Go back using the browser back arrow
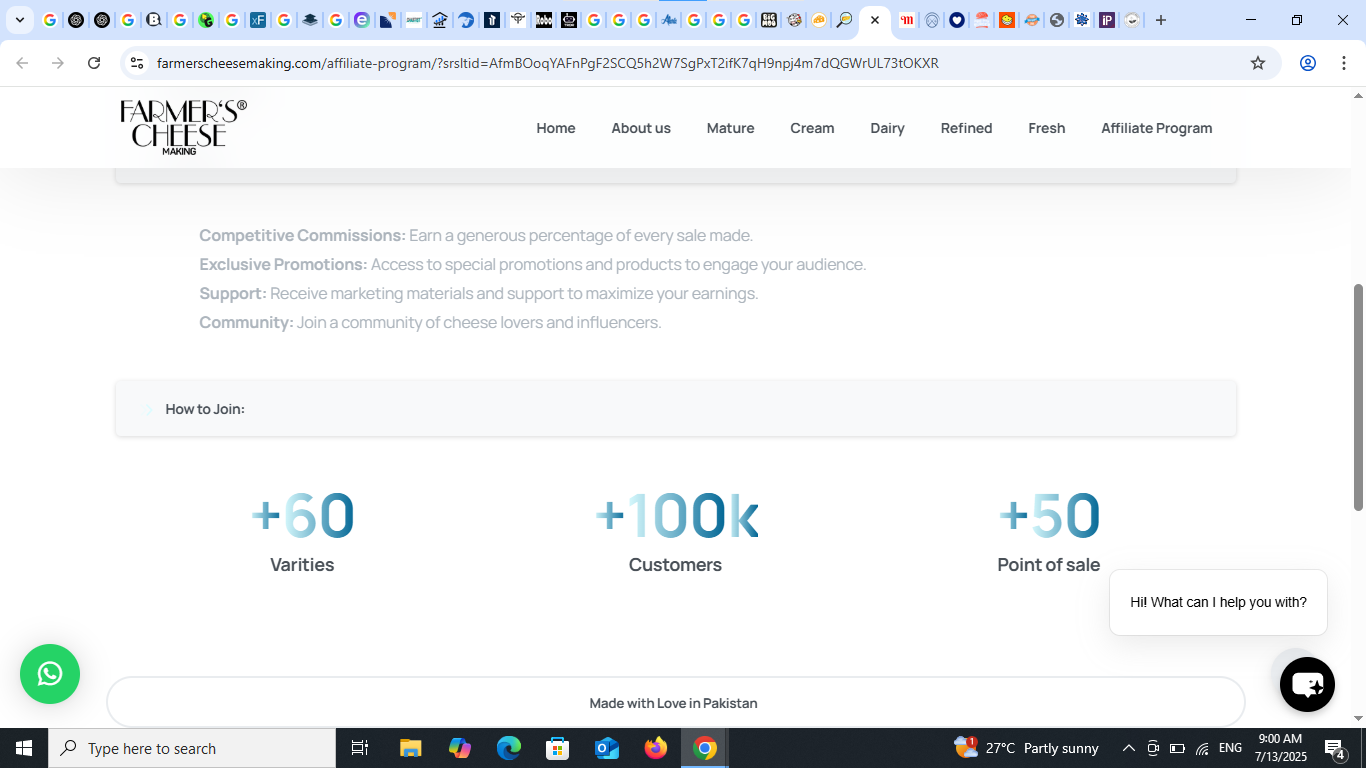Viewport: 1366px width, 768px height. [22, 63]
